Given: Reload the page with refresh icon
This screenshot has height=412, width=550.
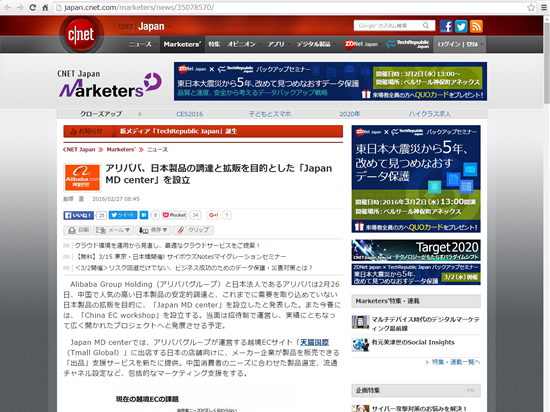Looking at the screenshot, I should click(32, 7).
